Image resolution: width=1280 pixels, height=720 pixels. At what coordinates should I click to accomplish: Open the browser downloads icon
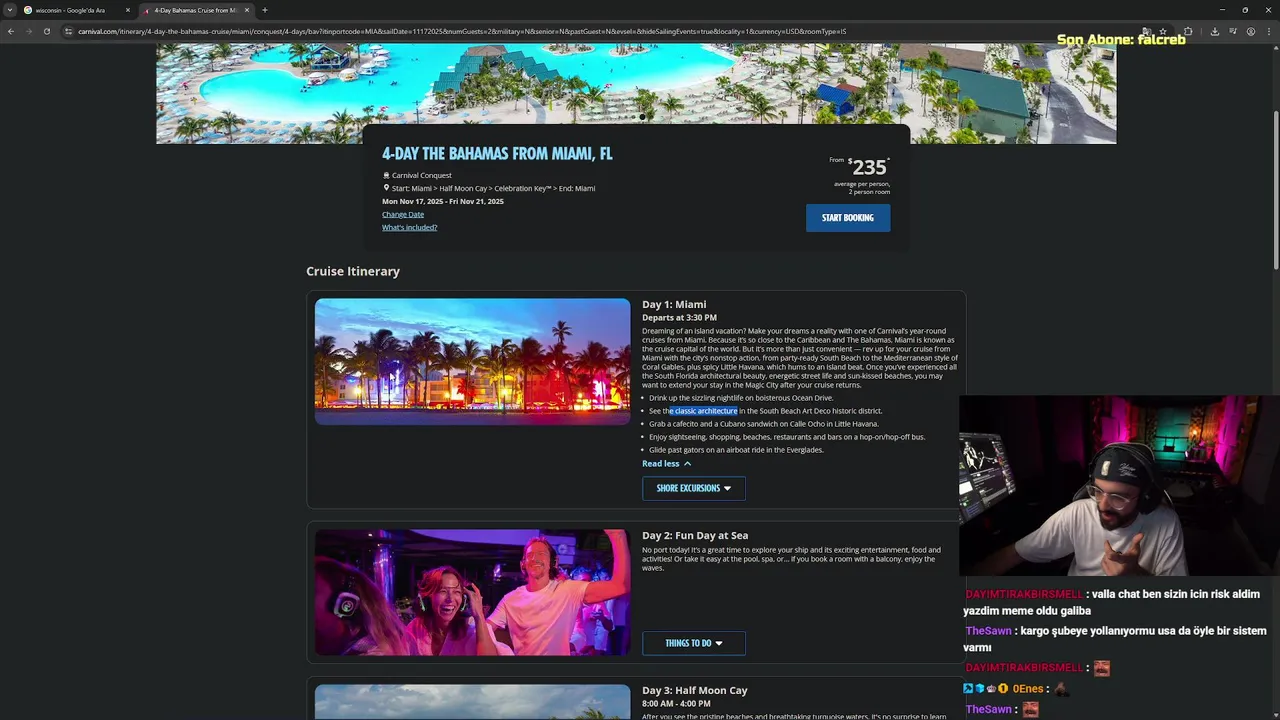pyautogui.click(x=1214, y=31)
